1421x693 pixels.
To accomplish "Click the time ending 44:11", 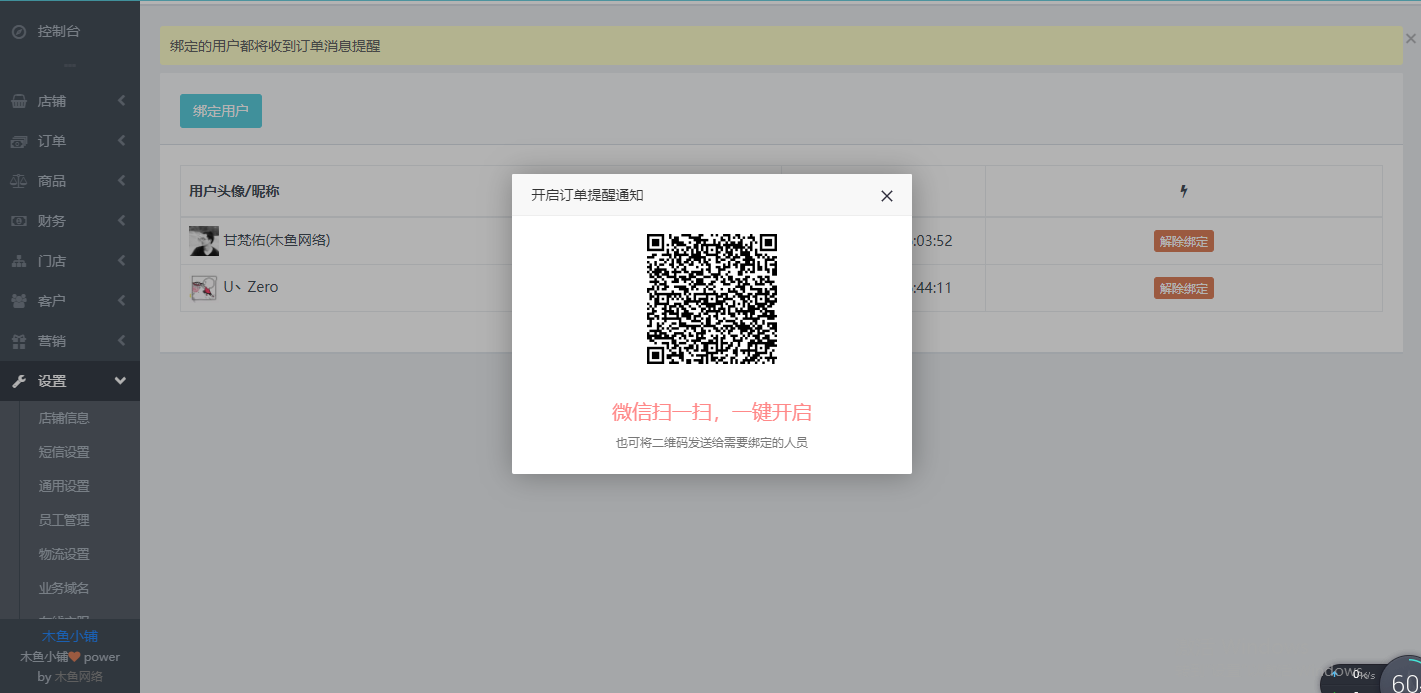I will pos(931,287).
